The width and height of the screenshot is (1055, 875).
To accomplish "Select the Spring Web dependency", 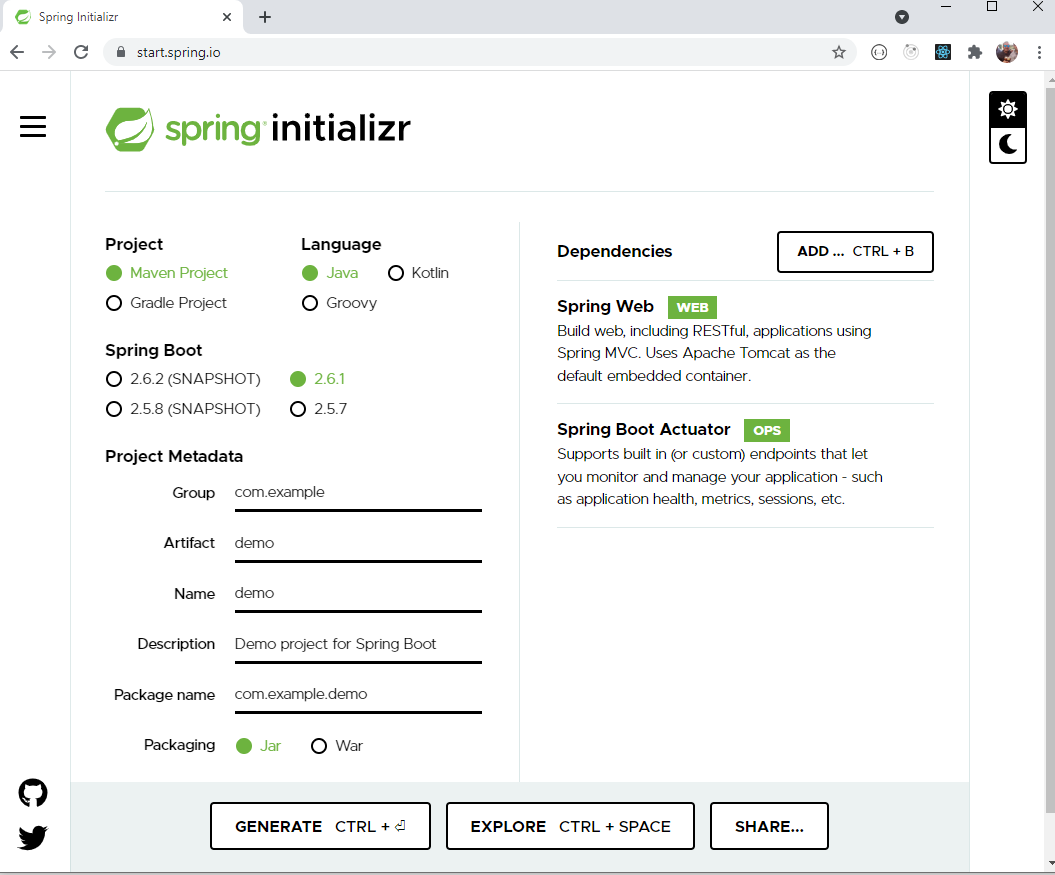I will point(745,342).
